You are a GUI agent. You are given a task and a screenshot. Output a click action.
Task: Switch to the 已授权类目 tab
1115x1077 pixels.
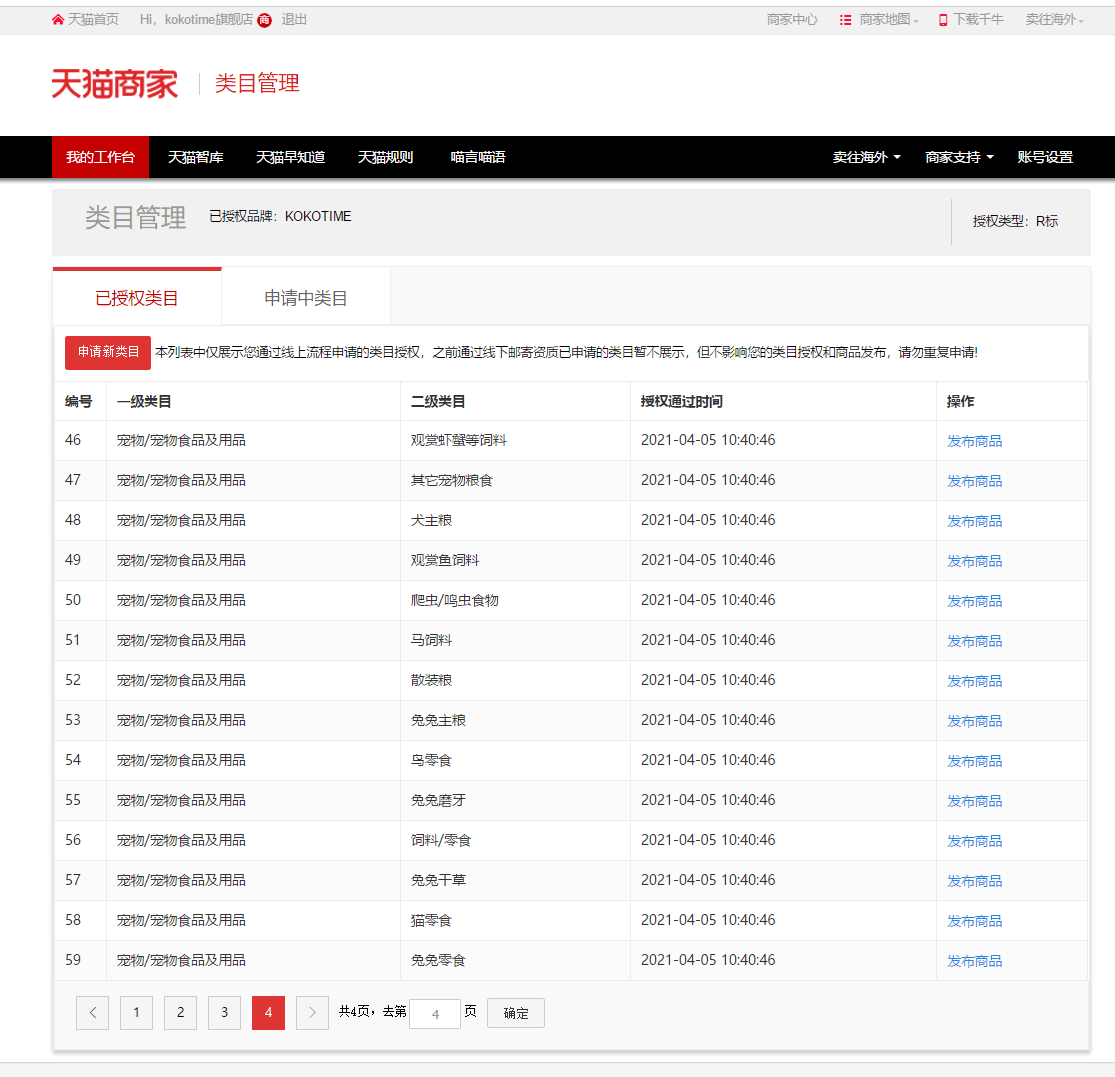coord(137,298)
